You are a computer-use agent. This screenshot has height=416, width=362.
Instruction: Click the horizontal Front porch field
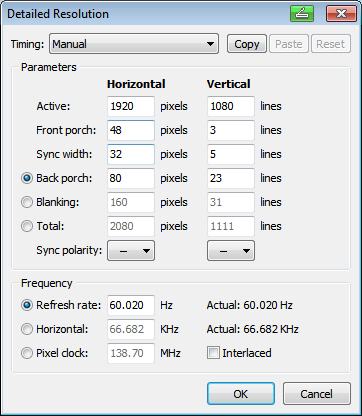click(131, 130)
